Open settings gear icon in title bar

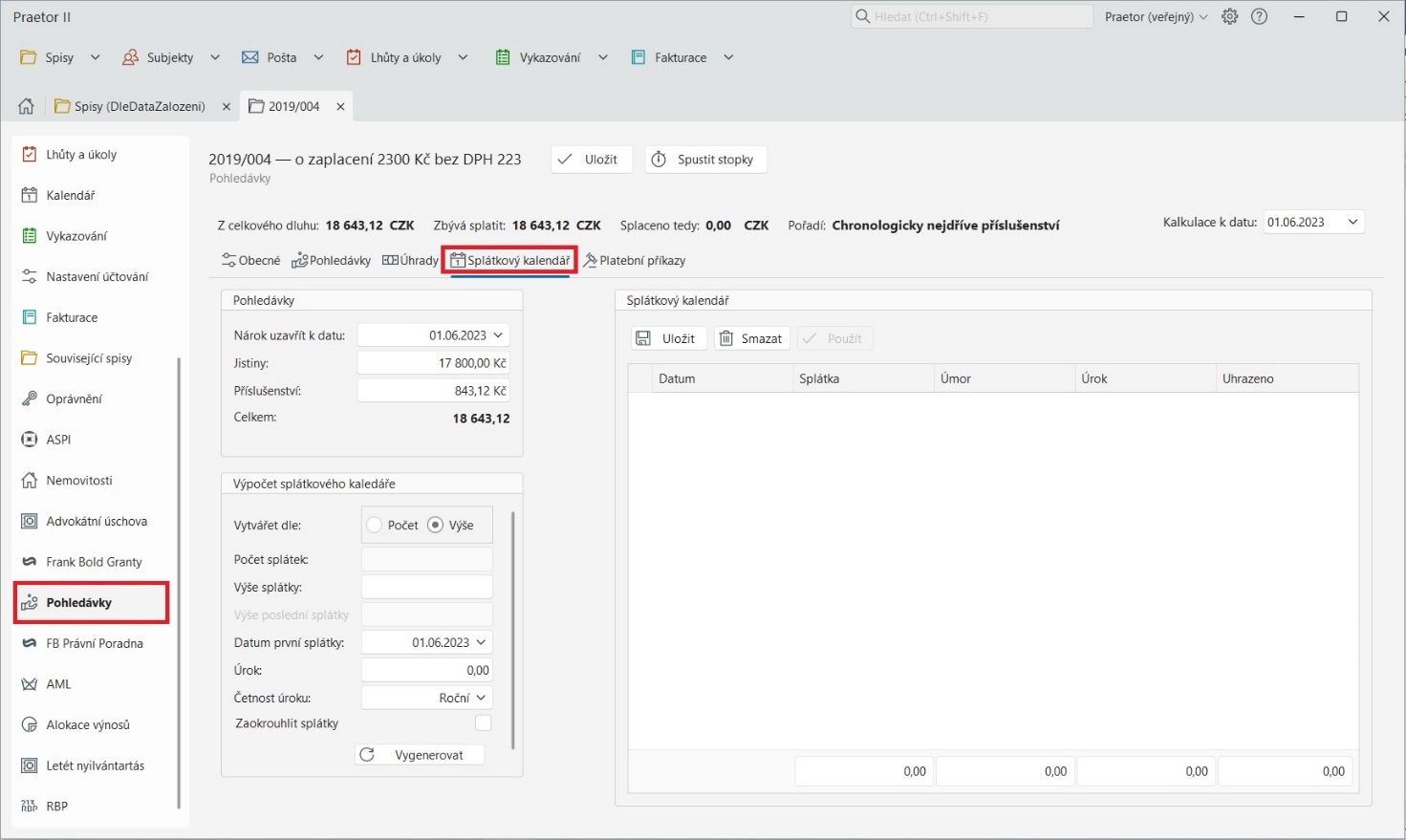(1230, 17)
